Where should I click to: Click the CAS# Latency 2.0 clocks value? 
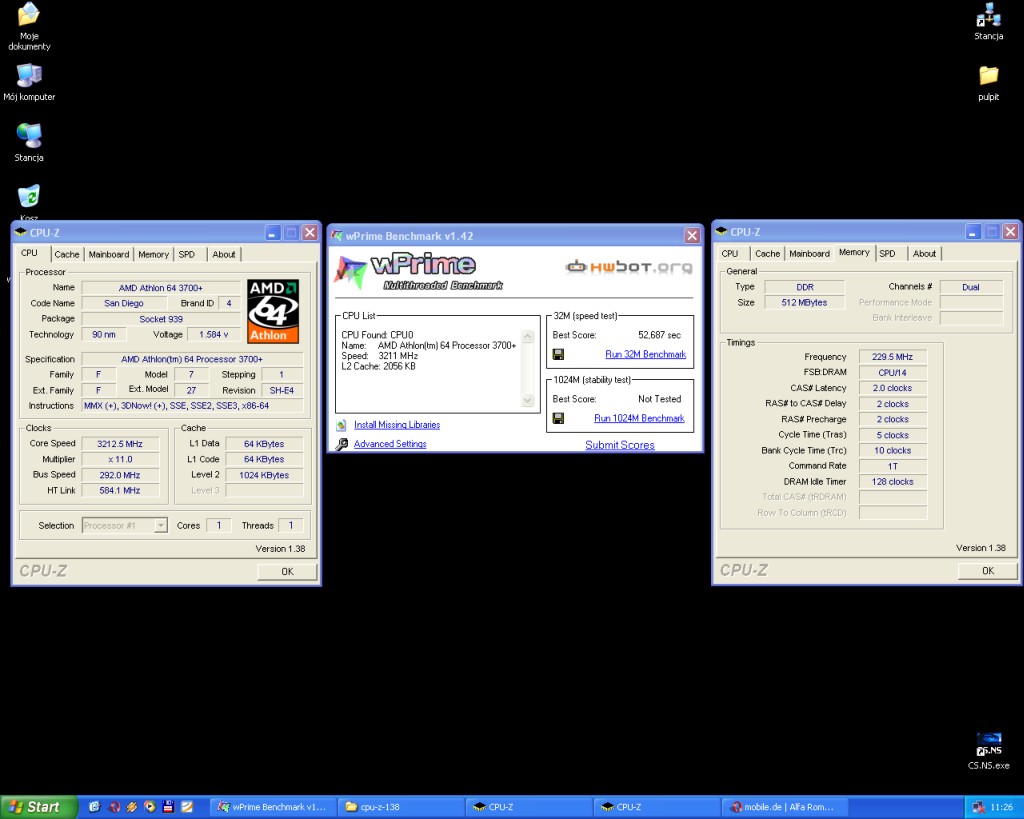[893, 388]
